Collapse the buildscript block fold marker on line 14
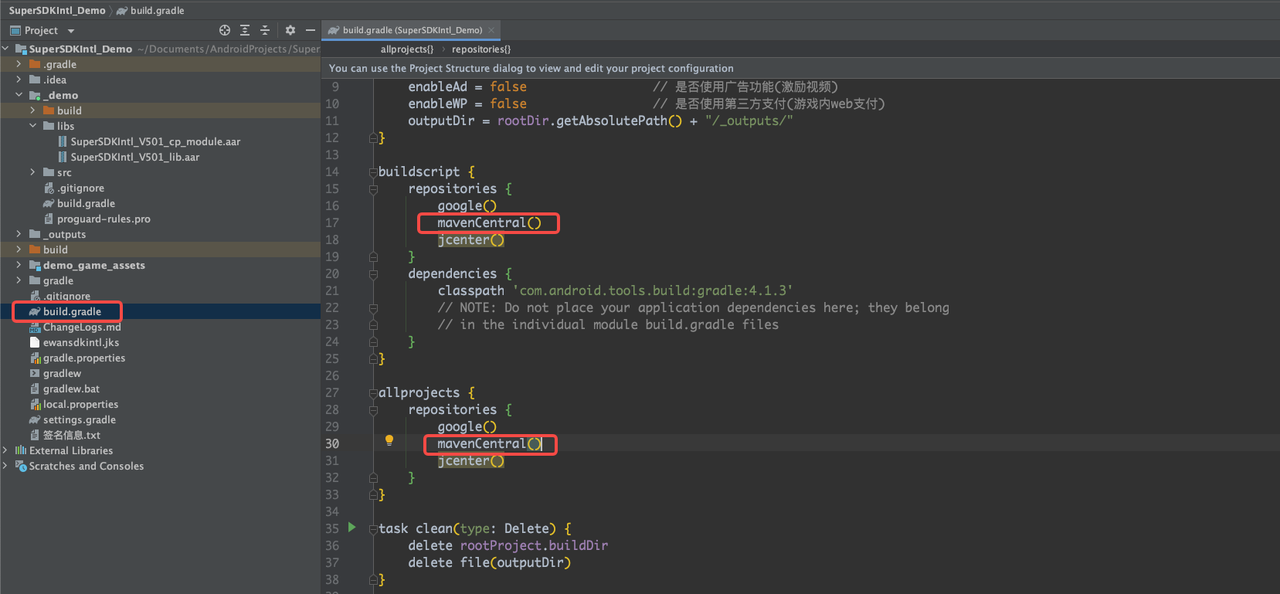 click(373, 172)
